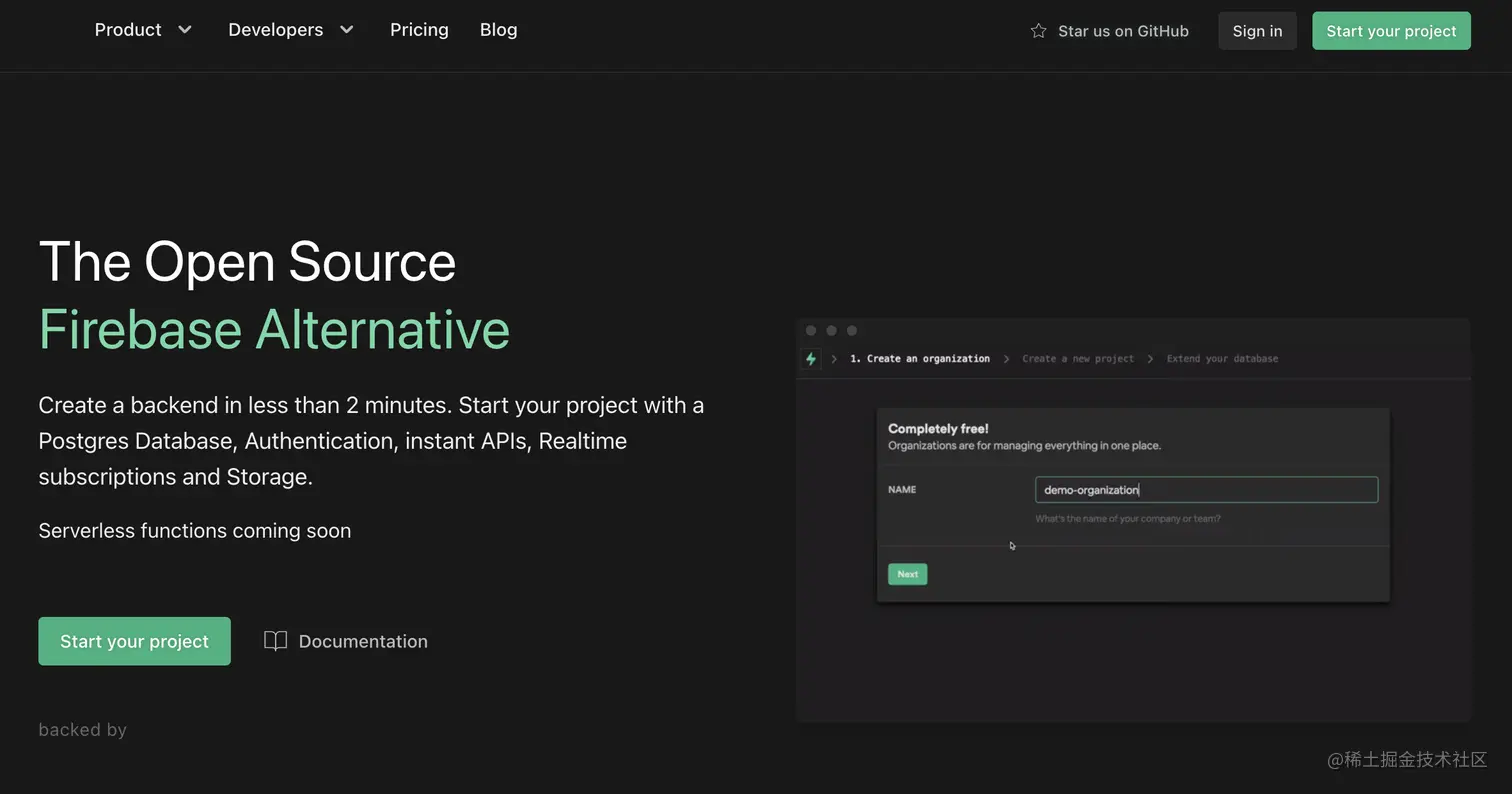The width and height of the screenshot is (1512, 794).
Task: Click the GitHub star icon
Action: (x=1038, y=31)
